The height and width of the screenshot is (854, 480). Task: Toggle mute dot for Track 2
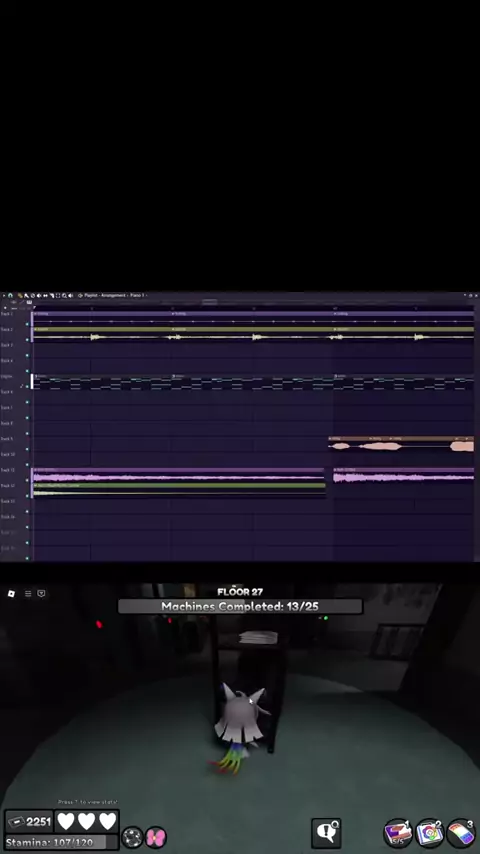[27, 340]
